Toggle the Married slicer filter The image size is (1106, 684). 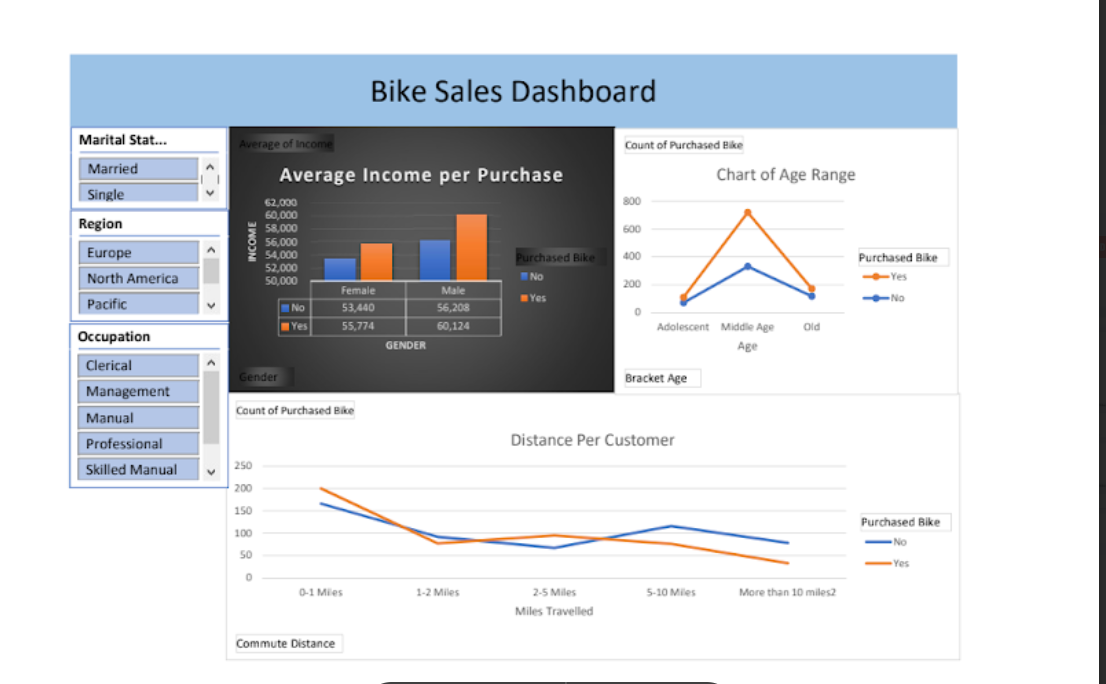click(138, 169)
